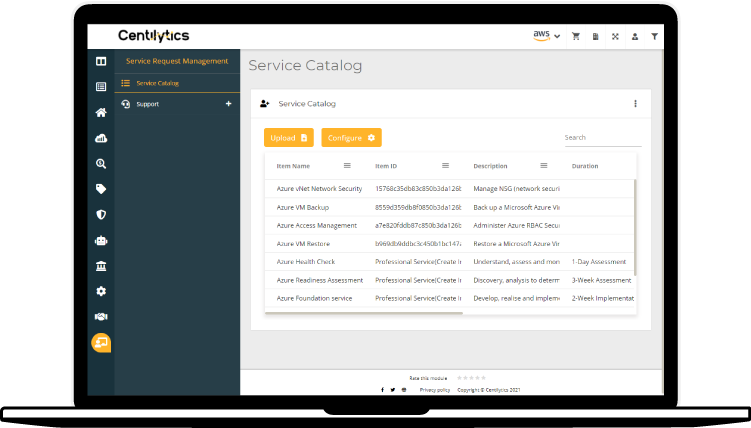Screen dimensions: 751x428
Task: Click the 3-Week Assessment duration cell
Action: pos(602,280)
